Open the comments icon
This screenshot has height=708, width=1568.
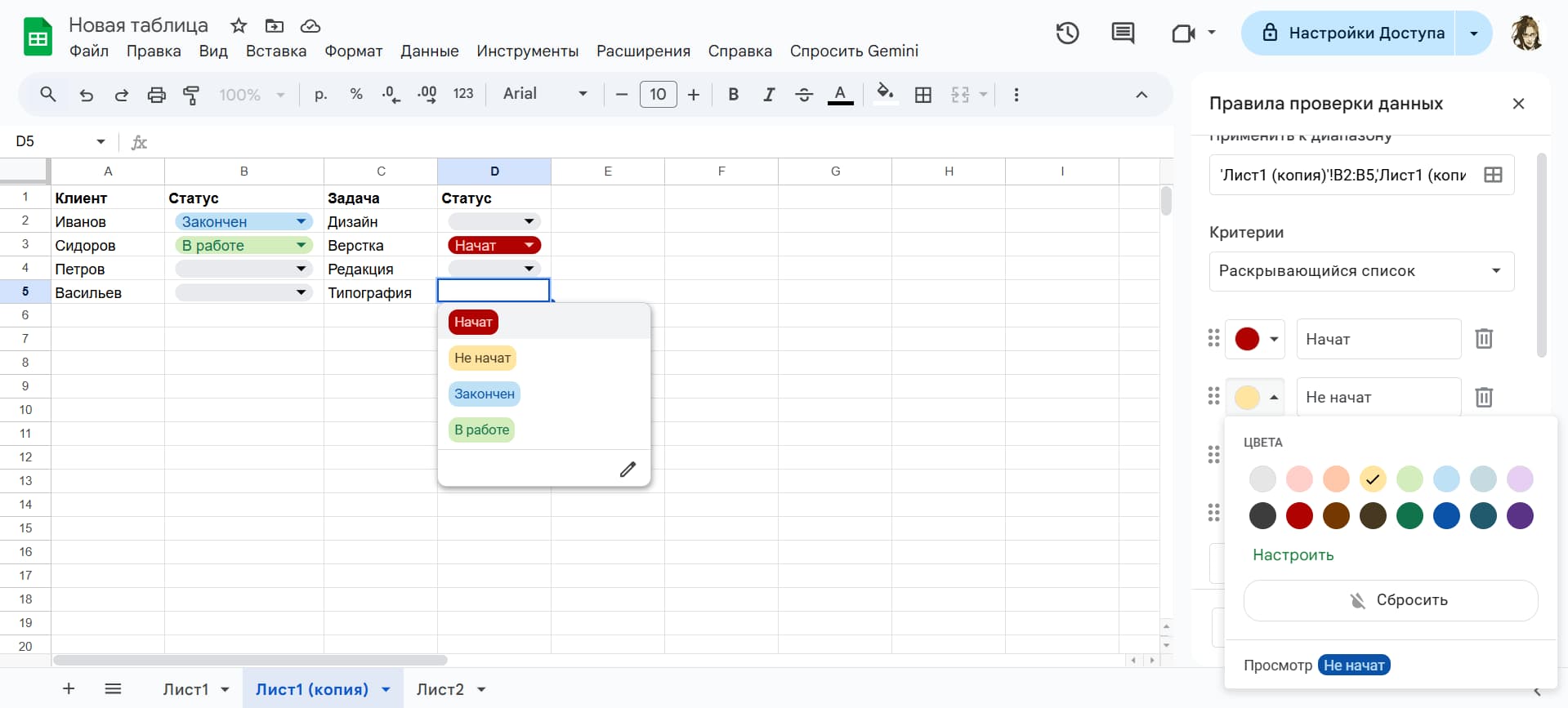[1123, 33]
